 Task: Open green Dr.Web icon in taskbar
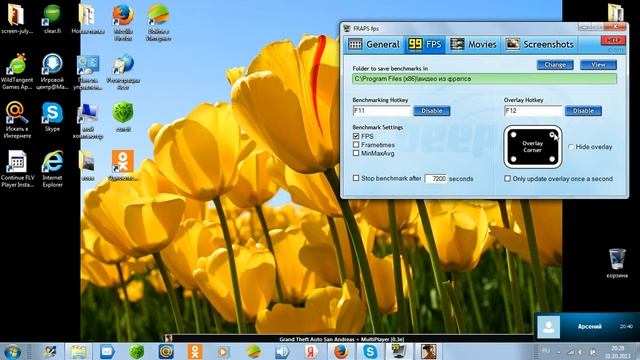coord(137,352)
